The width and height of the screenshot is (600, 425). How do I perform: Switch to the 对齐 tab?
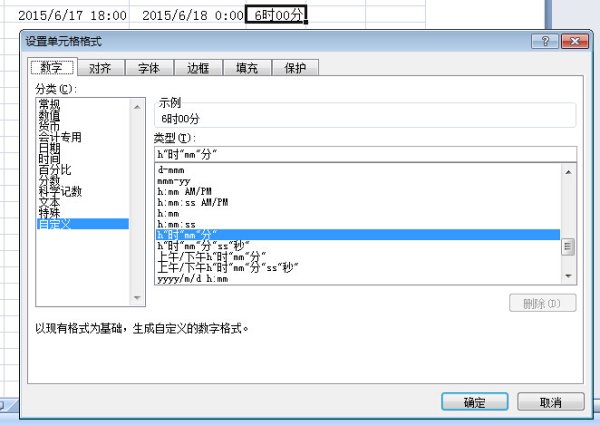(100, 68)
